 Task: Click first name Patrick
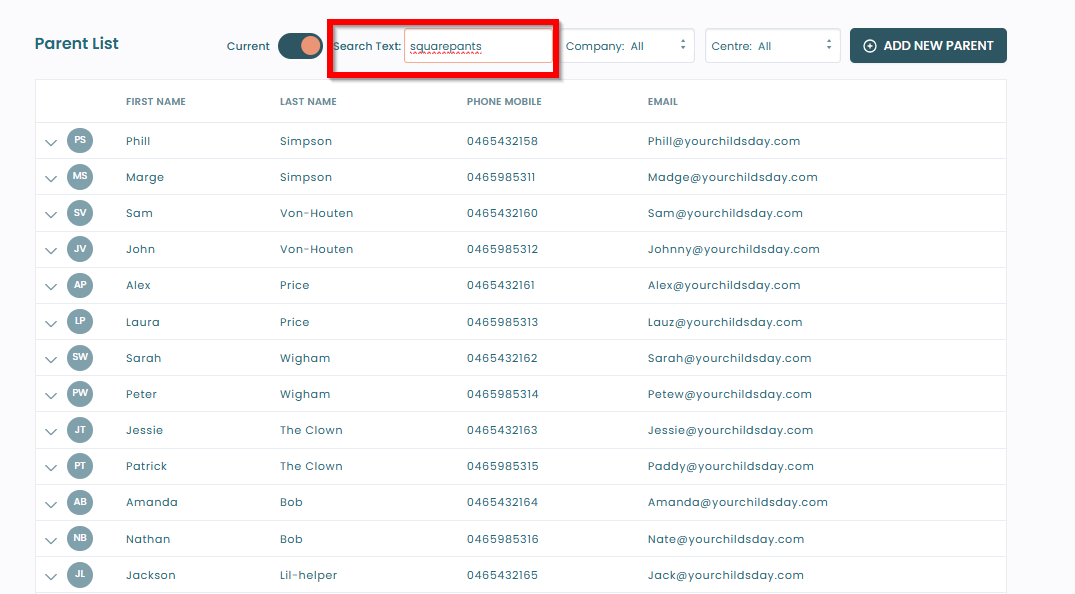point(147,466)
